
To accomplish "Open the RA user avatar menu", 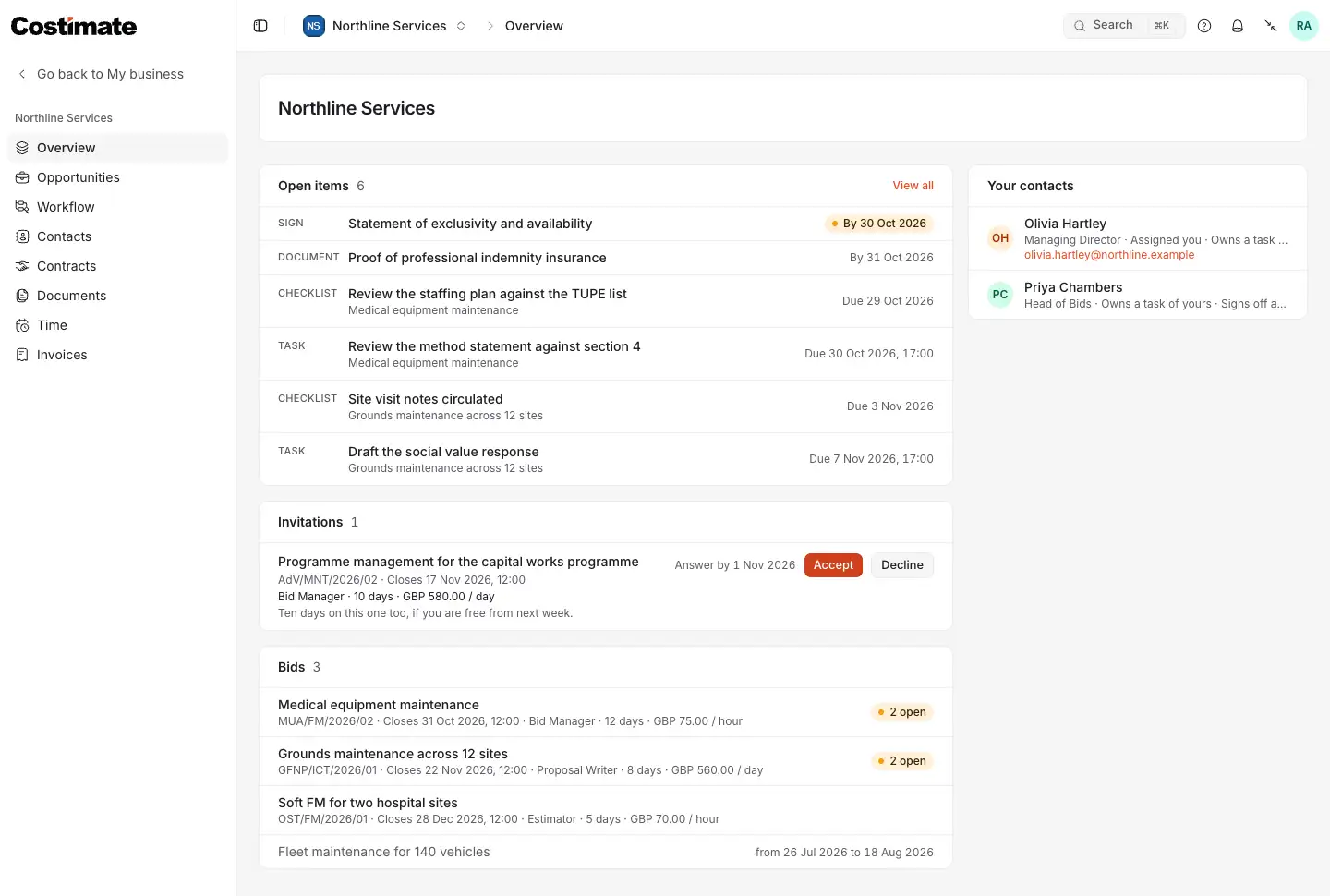I will [1304, 26].
